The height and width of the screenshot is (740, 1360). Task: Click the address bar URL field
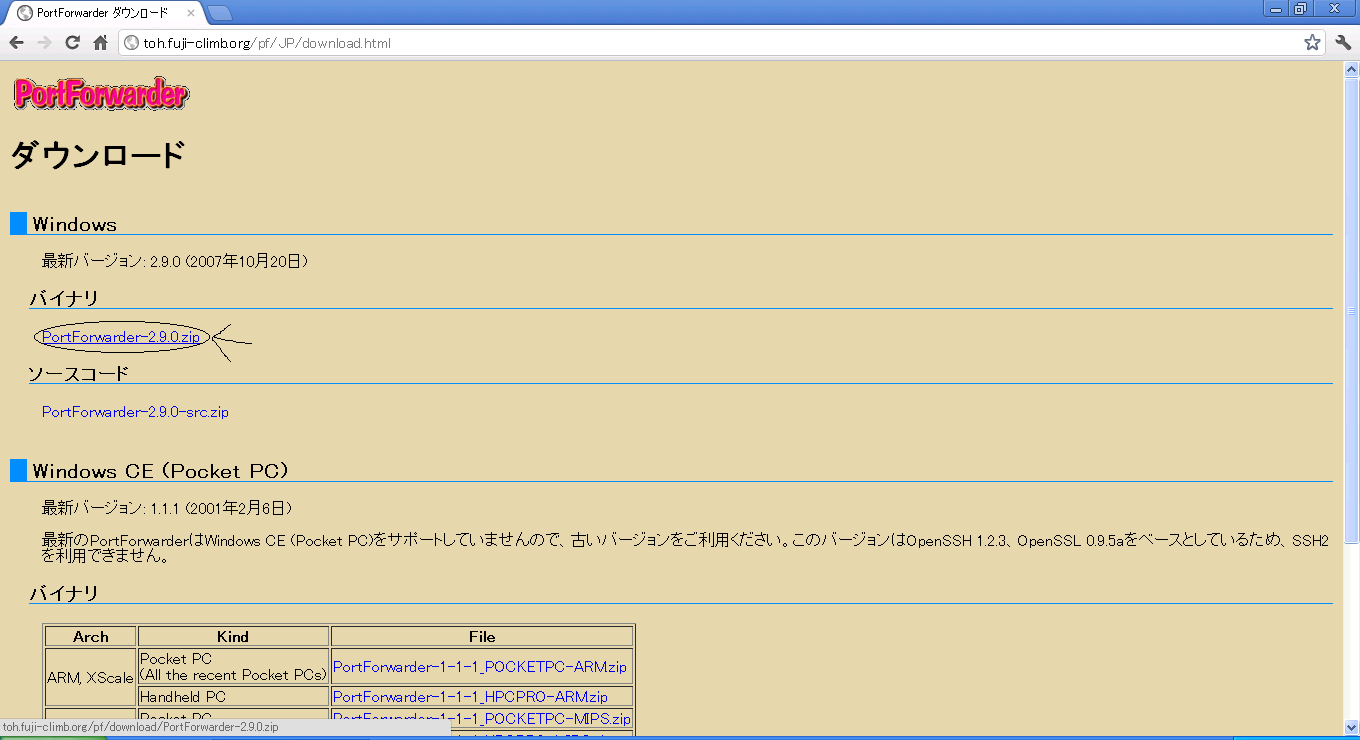720,43
